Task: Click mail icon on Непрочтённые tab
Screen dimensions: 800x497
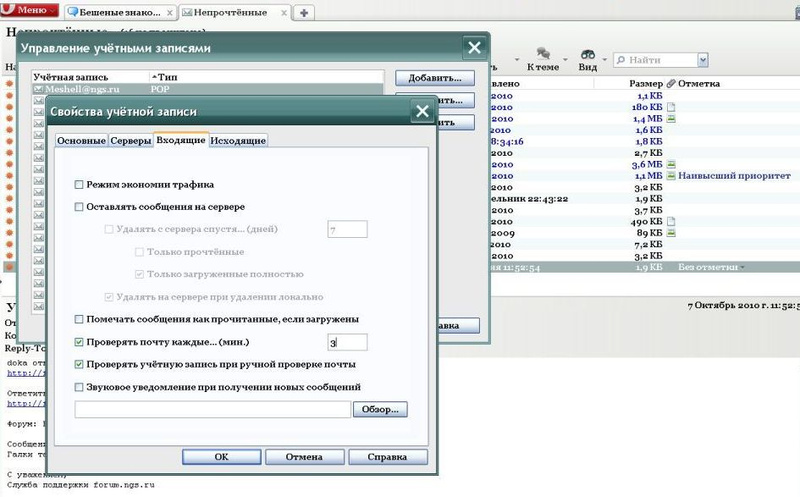Action: pyautogui.click(x=187, y=12)
